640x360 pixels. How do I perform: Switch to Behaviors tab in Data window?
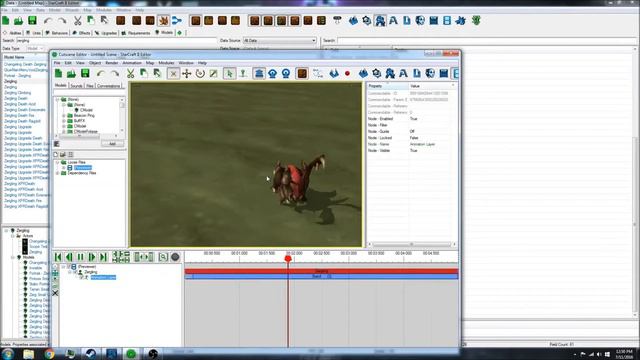click(57, 33)
